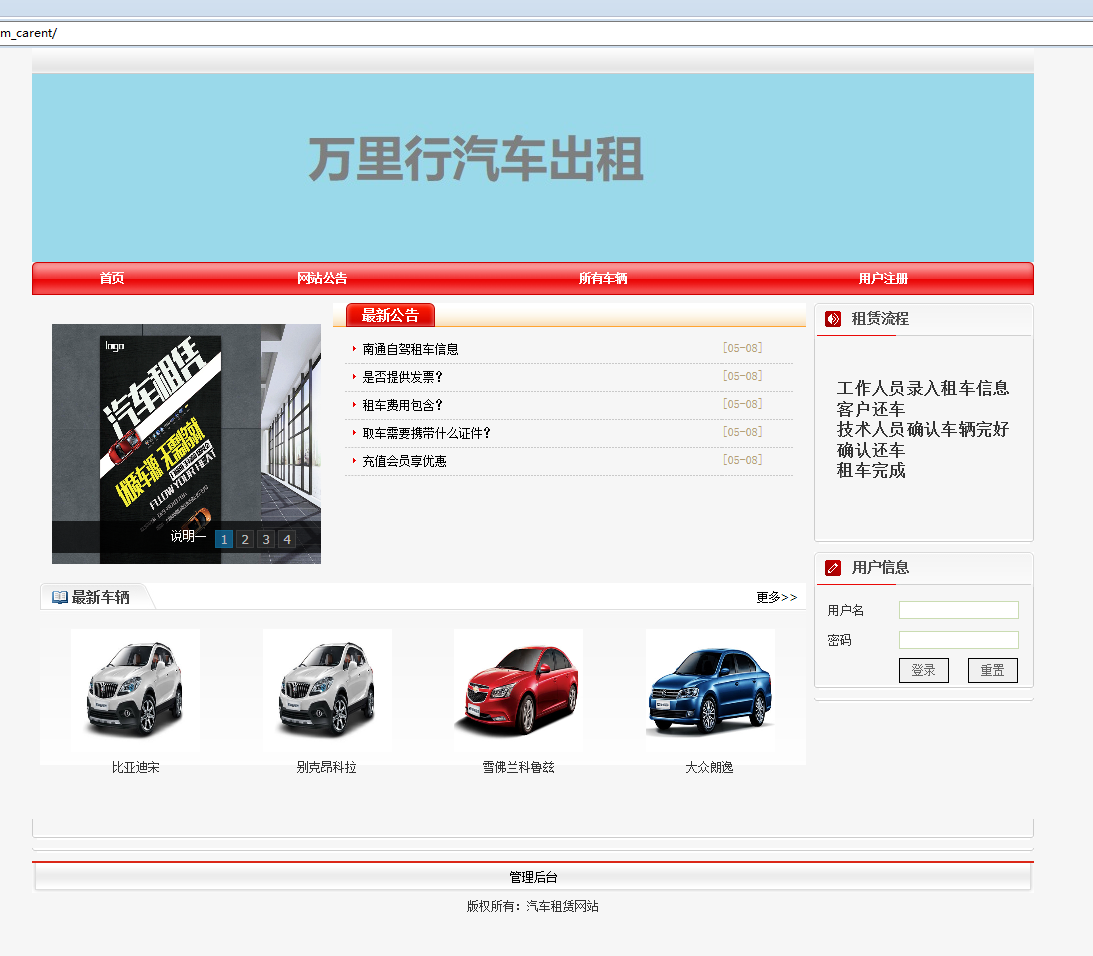Open the 更多>> vehicles link

tap(776, 596)
